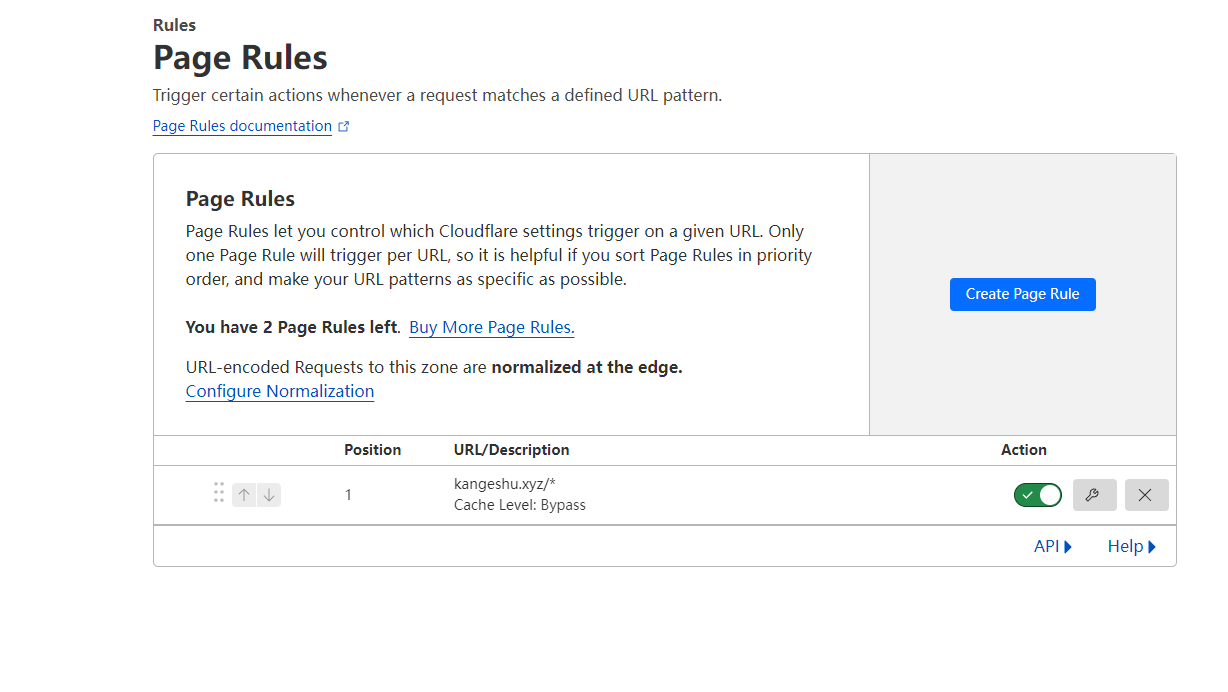Viewport: 1228px width, 692px height.
Task: Click the URL/Description column header
Action: tap(511, 450)
